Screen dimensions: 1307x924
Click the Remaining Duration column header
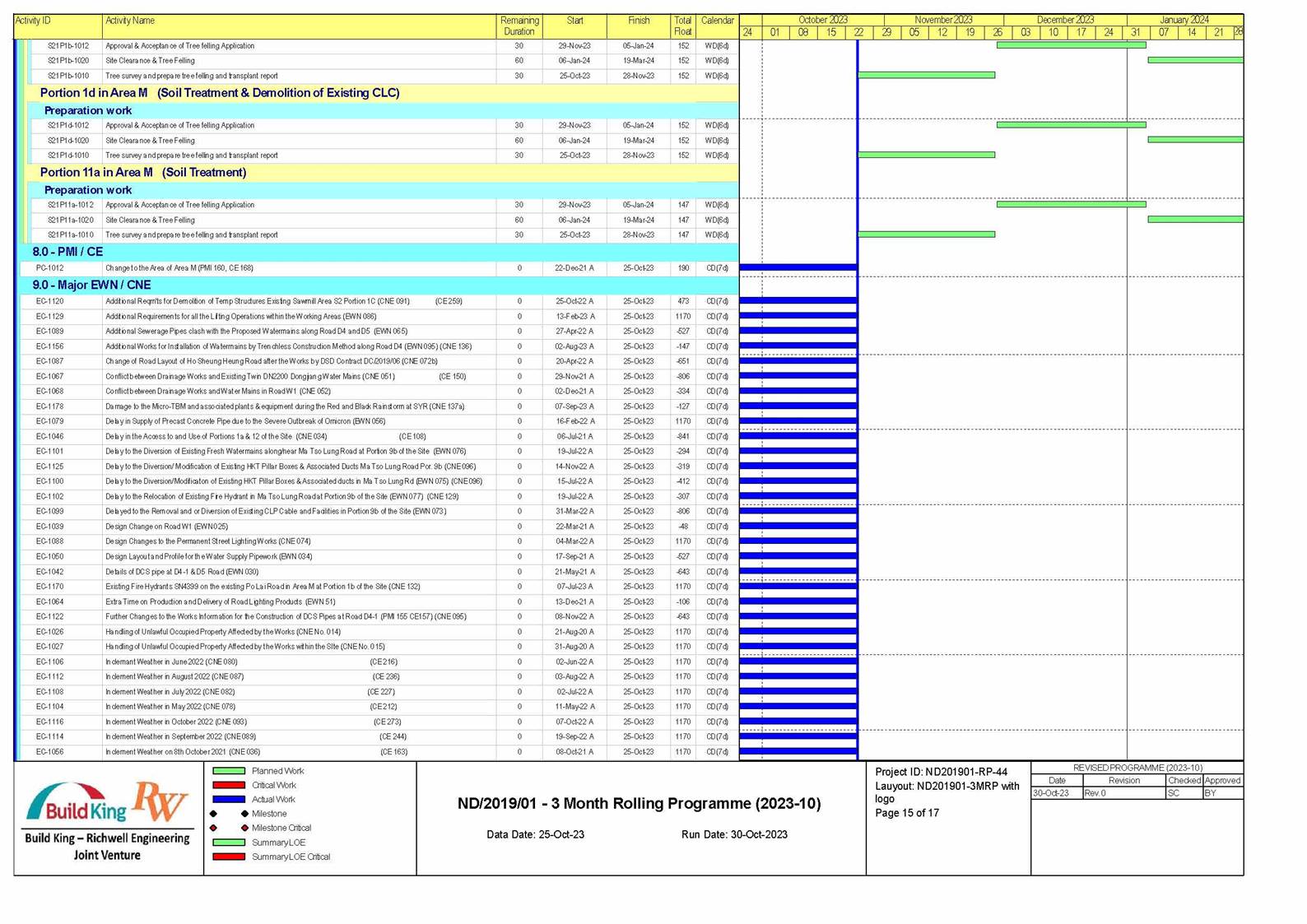click(x=519, y=26)
